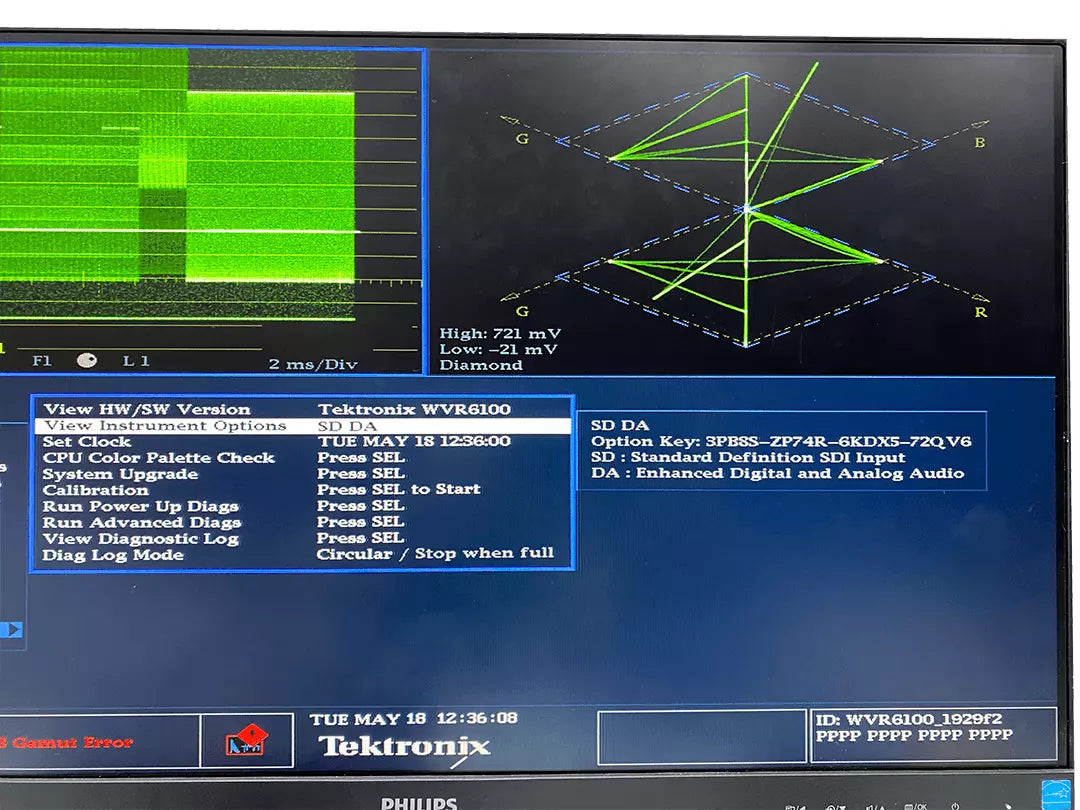Choose CPU Color Palette Check

(x=158, y=457)
